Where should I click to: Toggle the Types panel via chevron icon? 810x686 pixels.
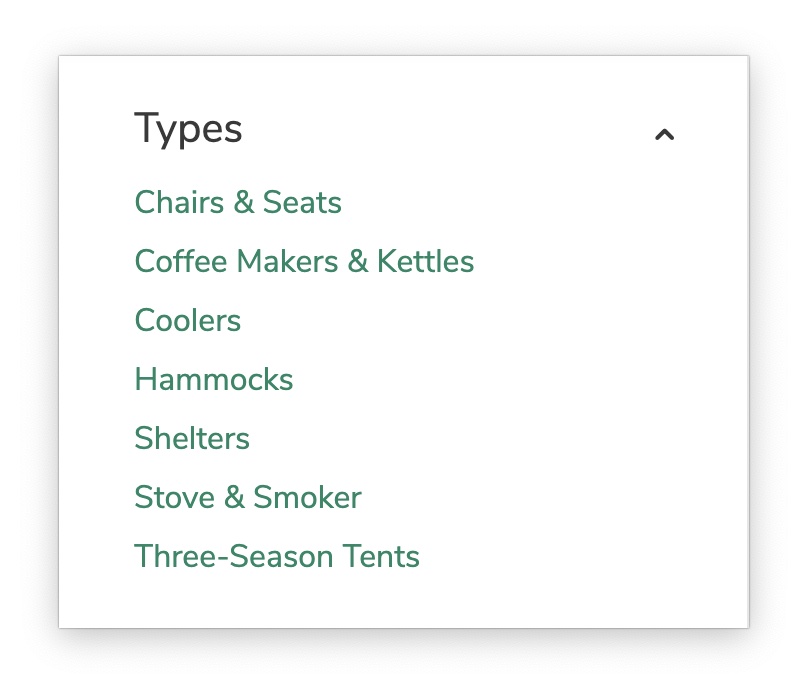pyautogui.click(x=664, y=134)
